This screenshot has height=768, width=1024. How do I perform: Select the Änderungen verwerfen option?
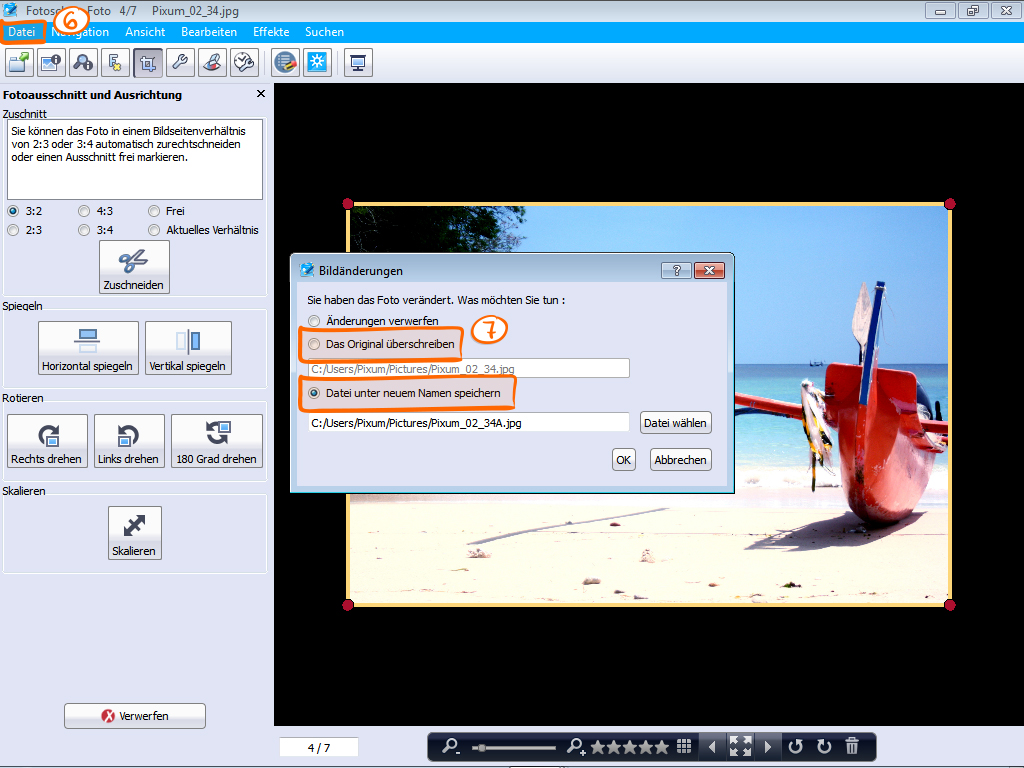(x=315, y=321)
